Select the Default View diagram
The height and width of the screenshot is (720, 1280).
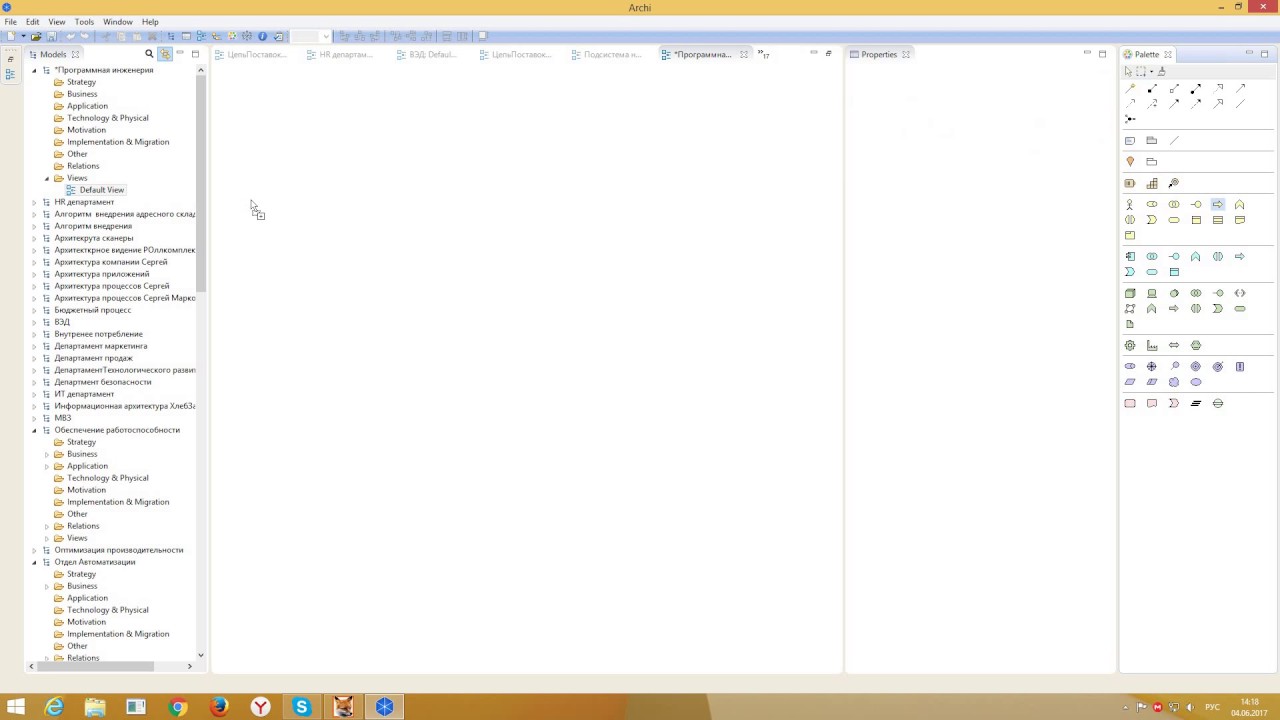point(102,190)
